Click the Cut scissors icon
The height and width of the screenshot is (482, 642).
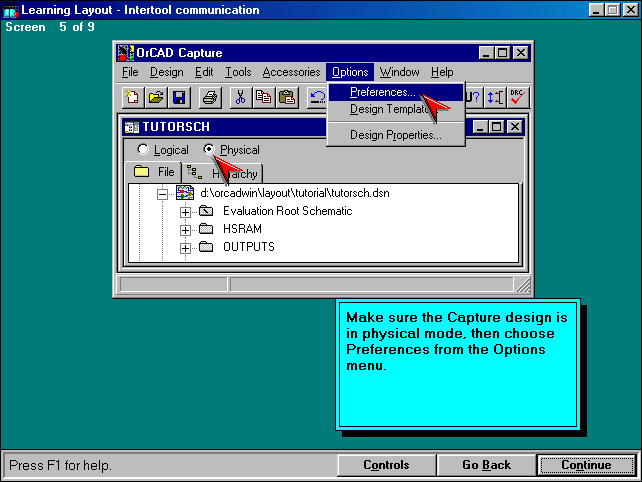click(x=240, y=97)
